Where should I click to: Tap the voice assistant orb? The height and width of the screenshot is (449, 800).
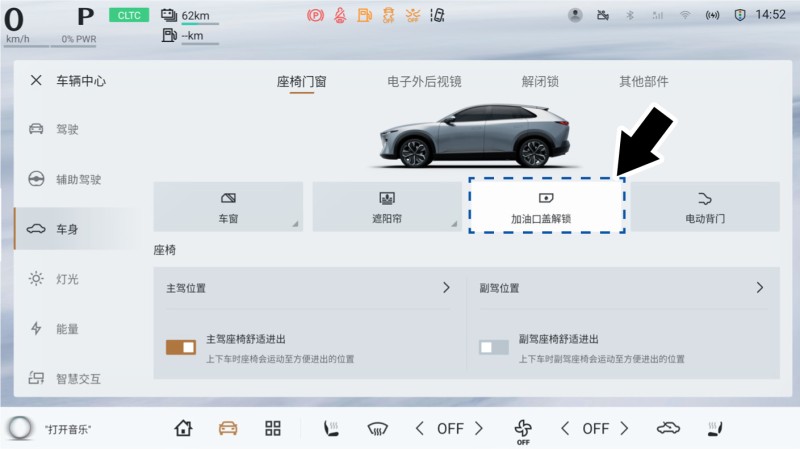point(19,428)
